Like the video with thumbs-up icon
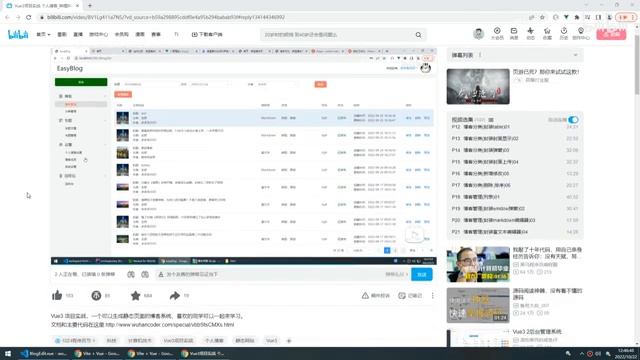640x360 pixels. click(x=57, y=295)
